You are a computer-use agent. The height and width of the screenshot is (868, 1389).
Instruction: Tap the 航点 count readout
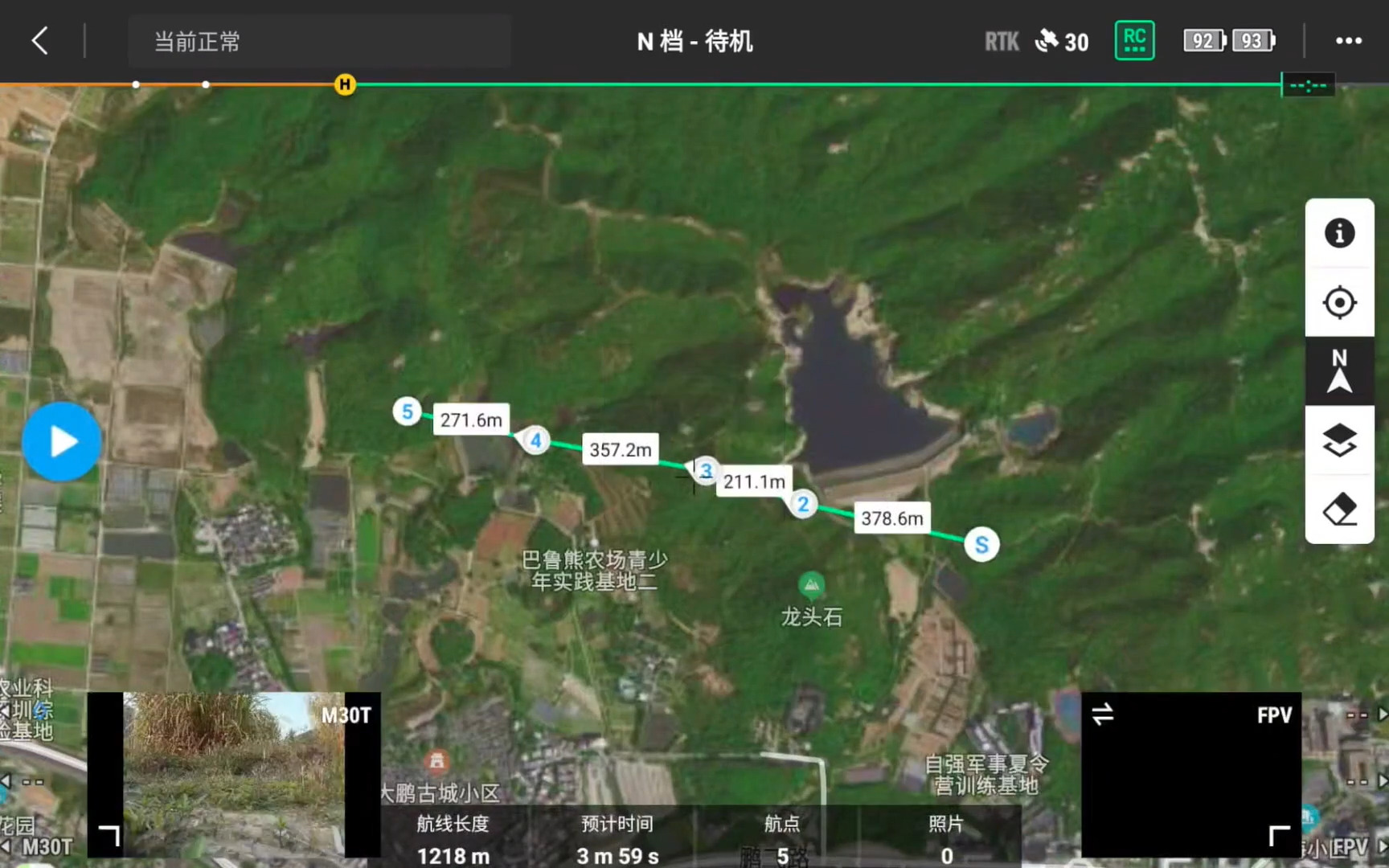[x=781, y=839]
